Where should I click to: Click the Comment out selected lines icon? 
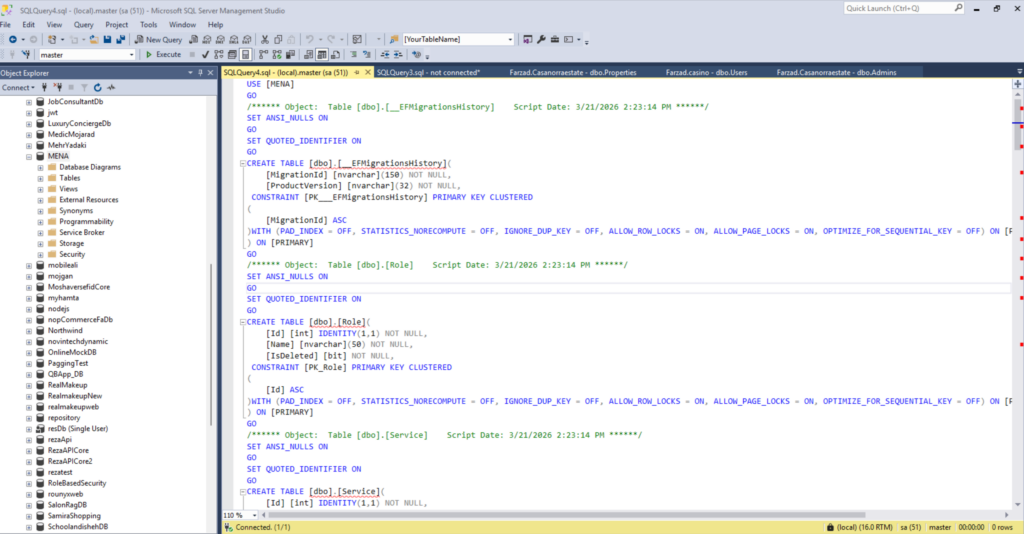[x=353, y=55]
